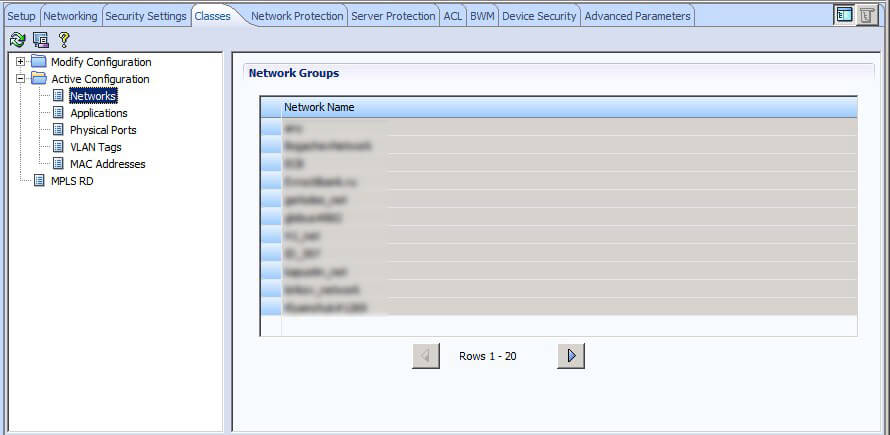
Task: Click the Applications list icon in tree
Action: coord(58,113)
